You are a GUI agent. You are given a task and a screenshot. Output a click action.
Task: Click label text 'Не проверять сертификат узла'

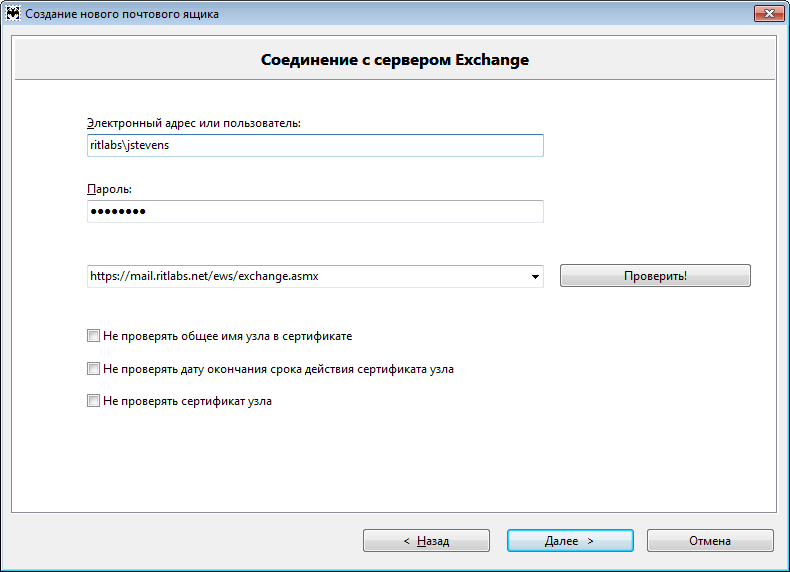click(x=187, y=401)
